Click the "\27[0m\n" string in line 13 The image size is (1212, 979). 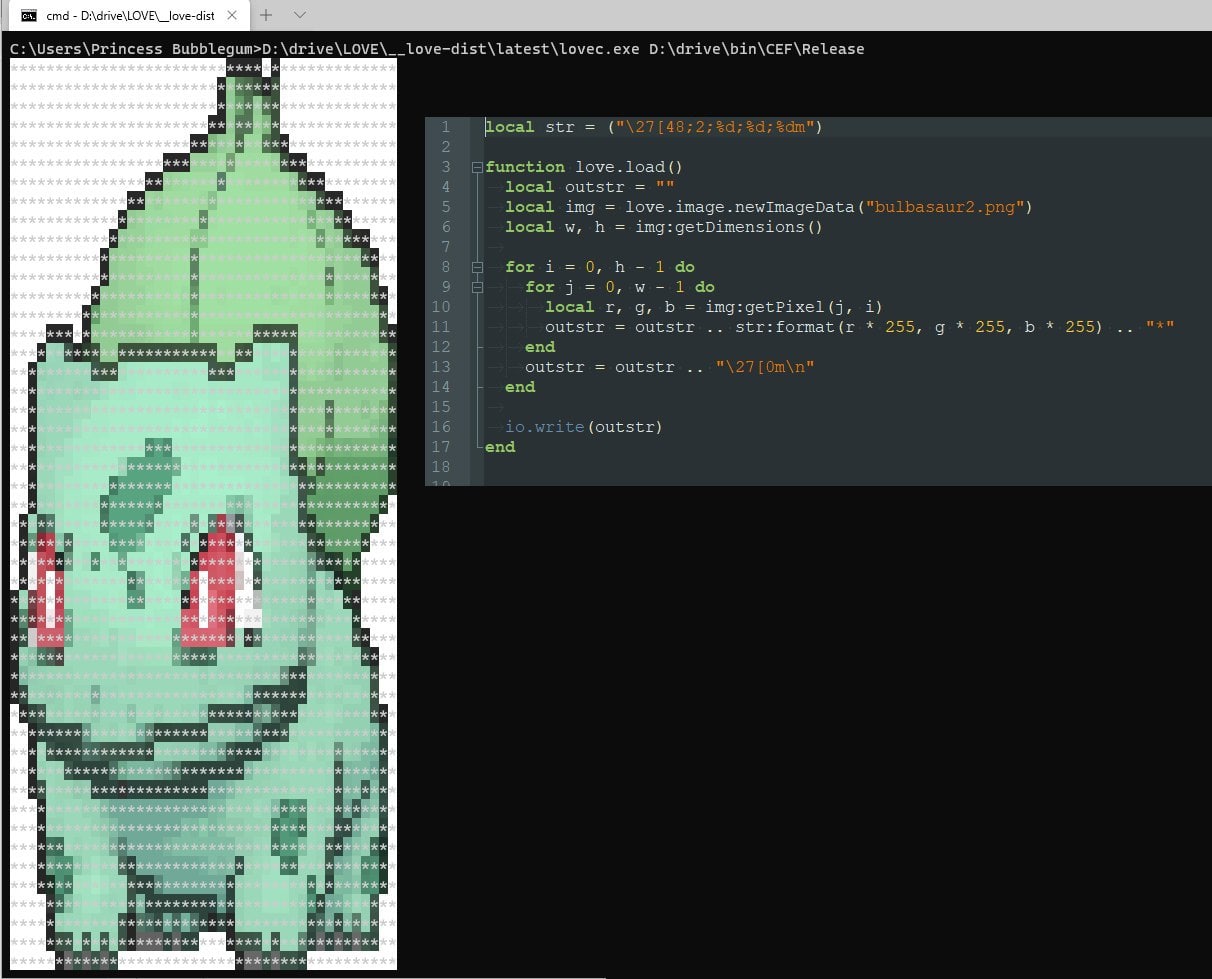click(x=765, y=367)
